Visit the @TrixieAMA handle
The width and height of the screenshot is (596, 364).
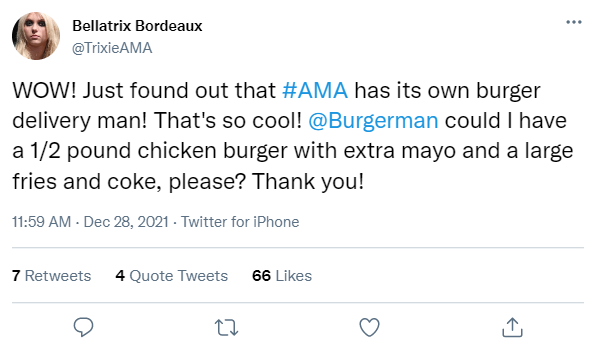pos(112,48)
